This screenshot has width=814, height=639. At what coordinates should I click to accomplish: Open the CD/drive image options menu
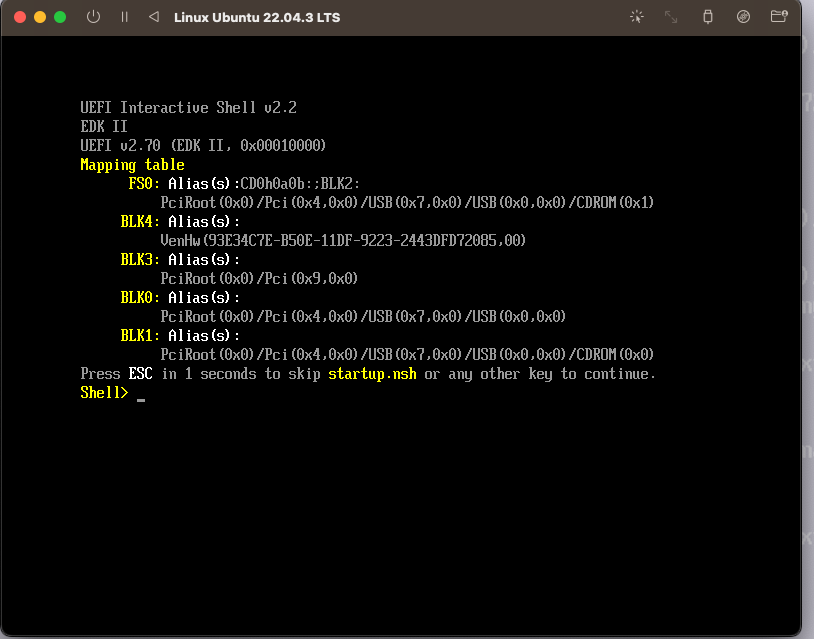(x=743, y=17)
